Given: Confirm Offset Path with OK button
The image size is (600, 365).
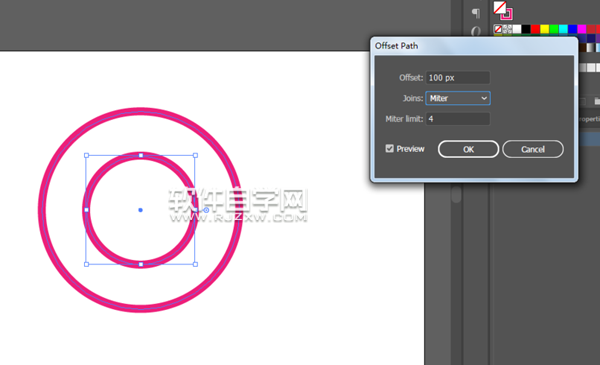Looking at the screenshot, I should tap(468, 149).
